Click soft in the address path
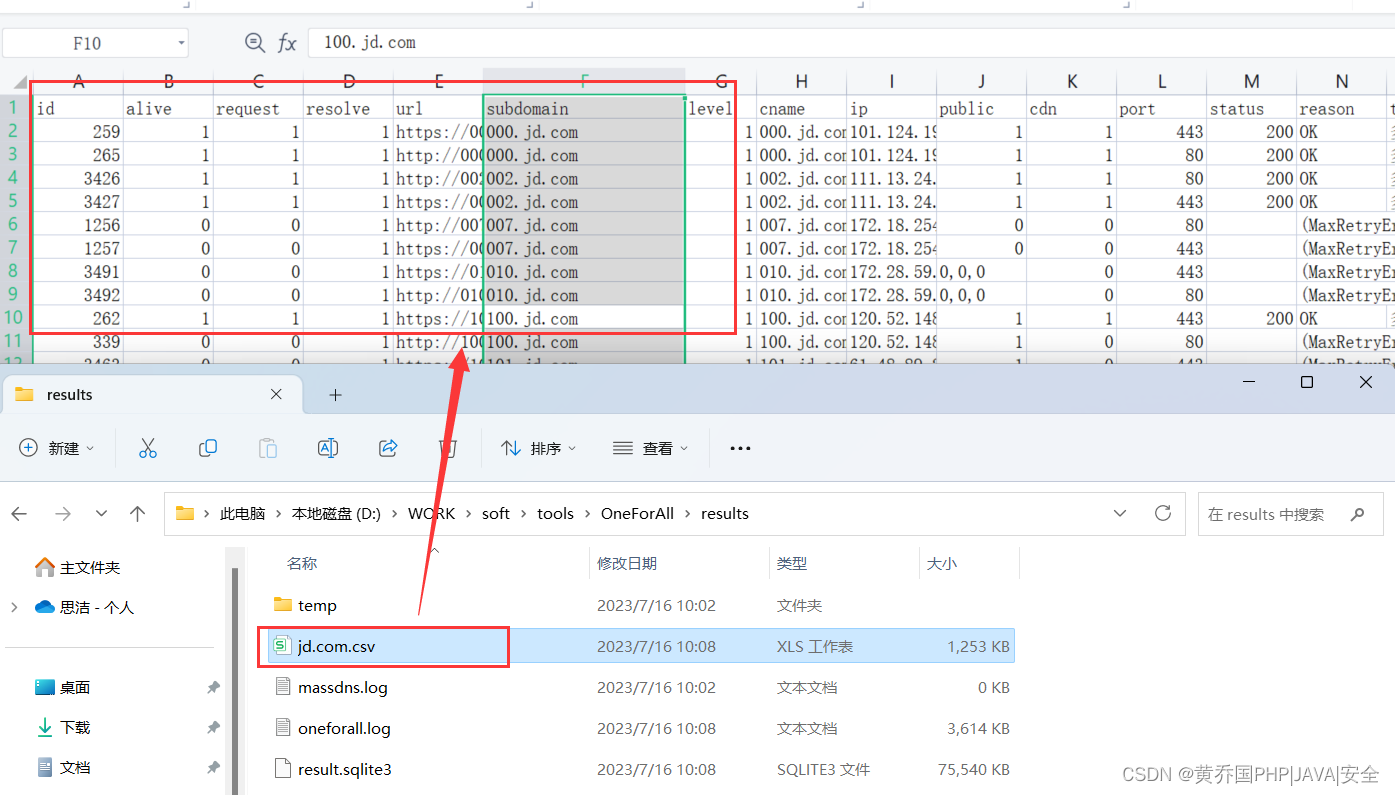This screenshot has width=1395, height=795. coord(496,514)
